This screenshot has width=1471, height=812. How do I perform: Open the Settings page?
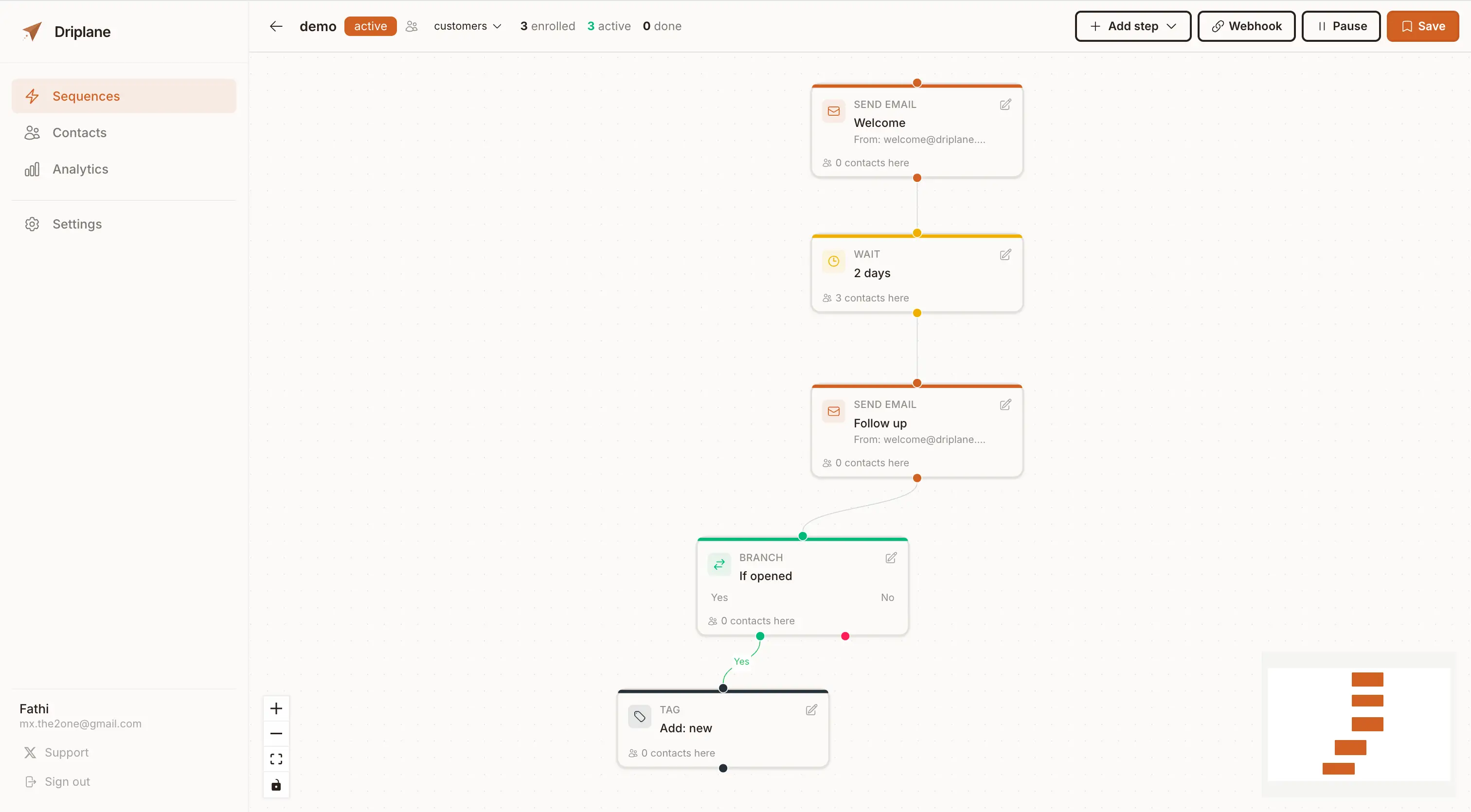coord(77,224)
